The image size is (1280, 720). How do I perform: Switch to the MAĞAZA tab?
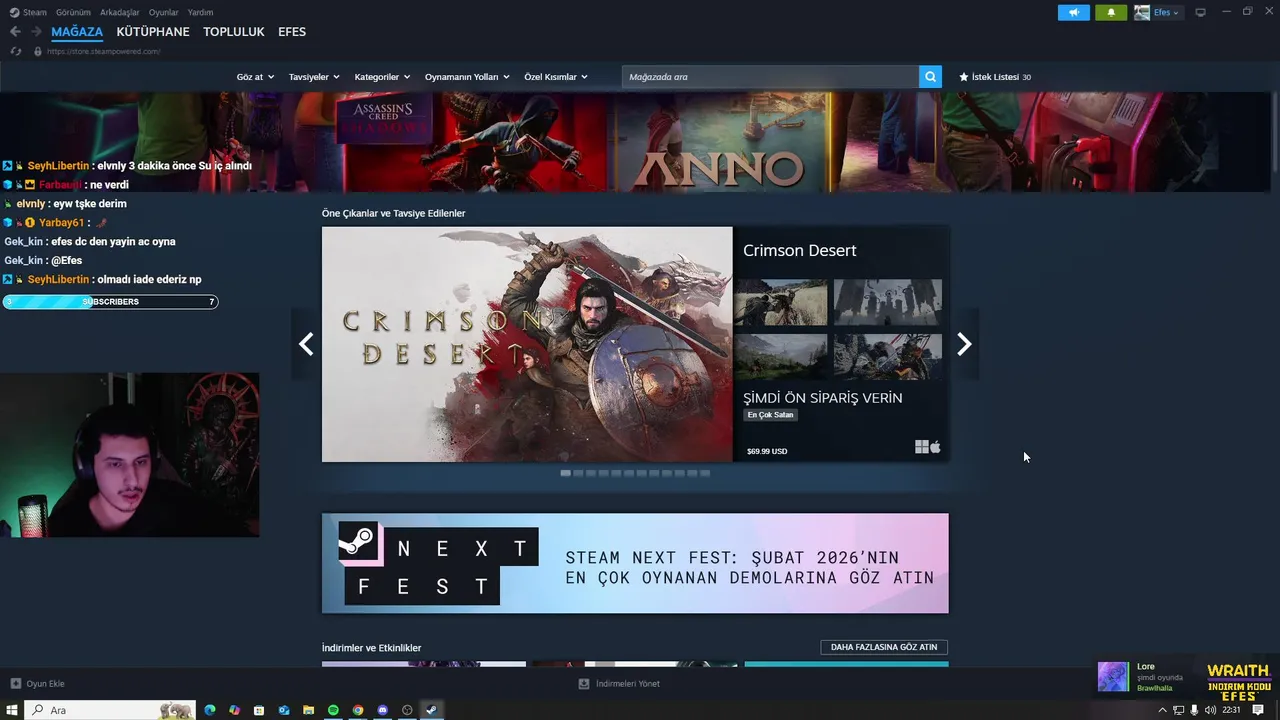(77, 32)
